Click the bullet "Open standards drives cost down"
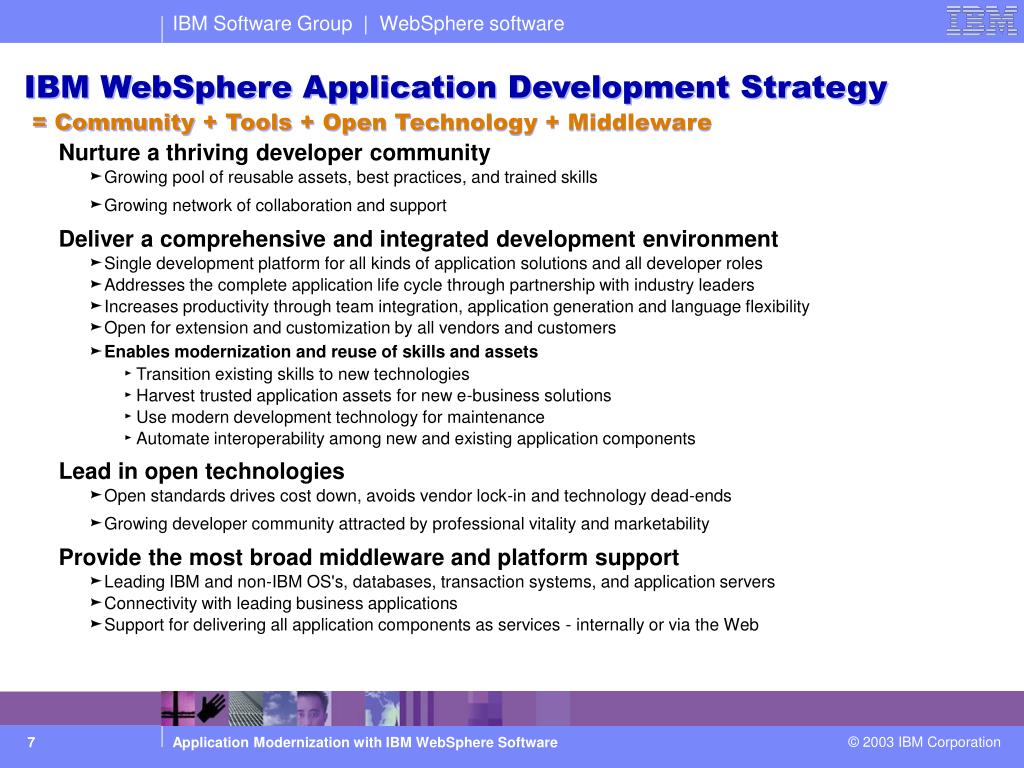 (417, 496)
